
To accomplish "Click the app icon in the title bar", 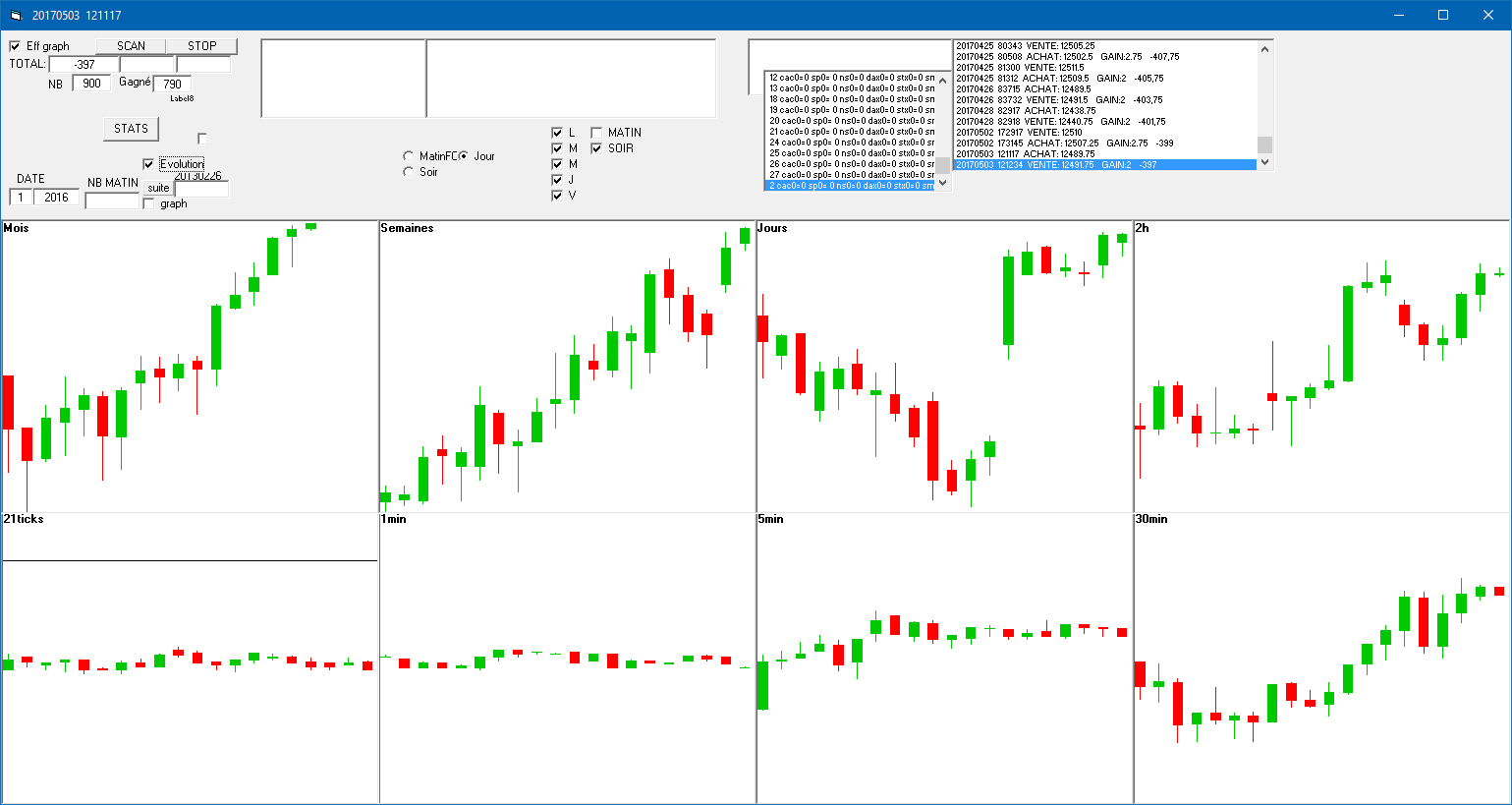I will (15, 15).
